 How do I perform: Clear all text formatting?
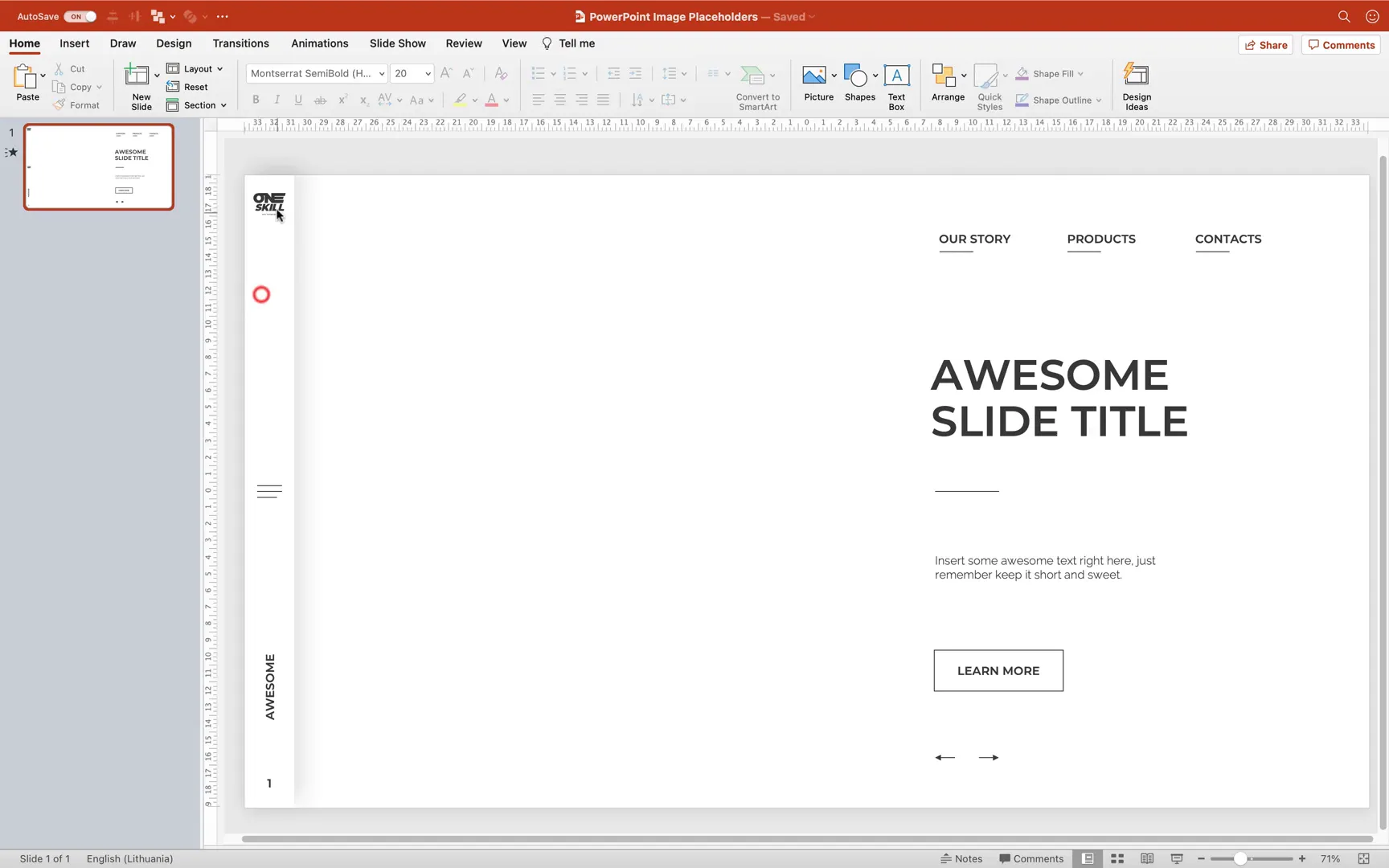point(501,73)
